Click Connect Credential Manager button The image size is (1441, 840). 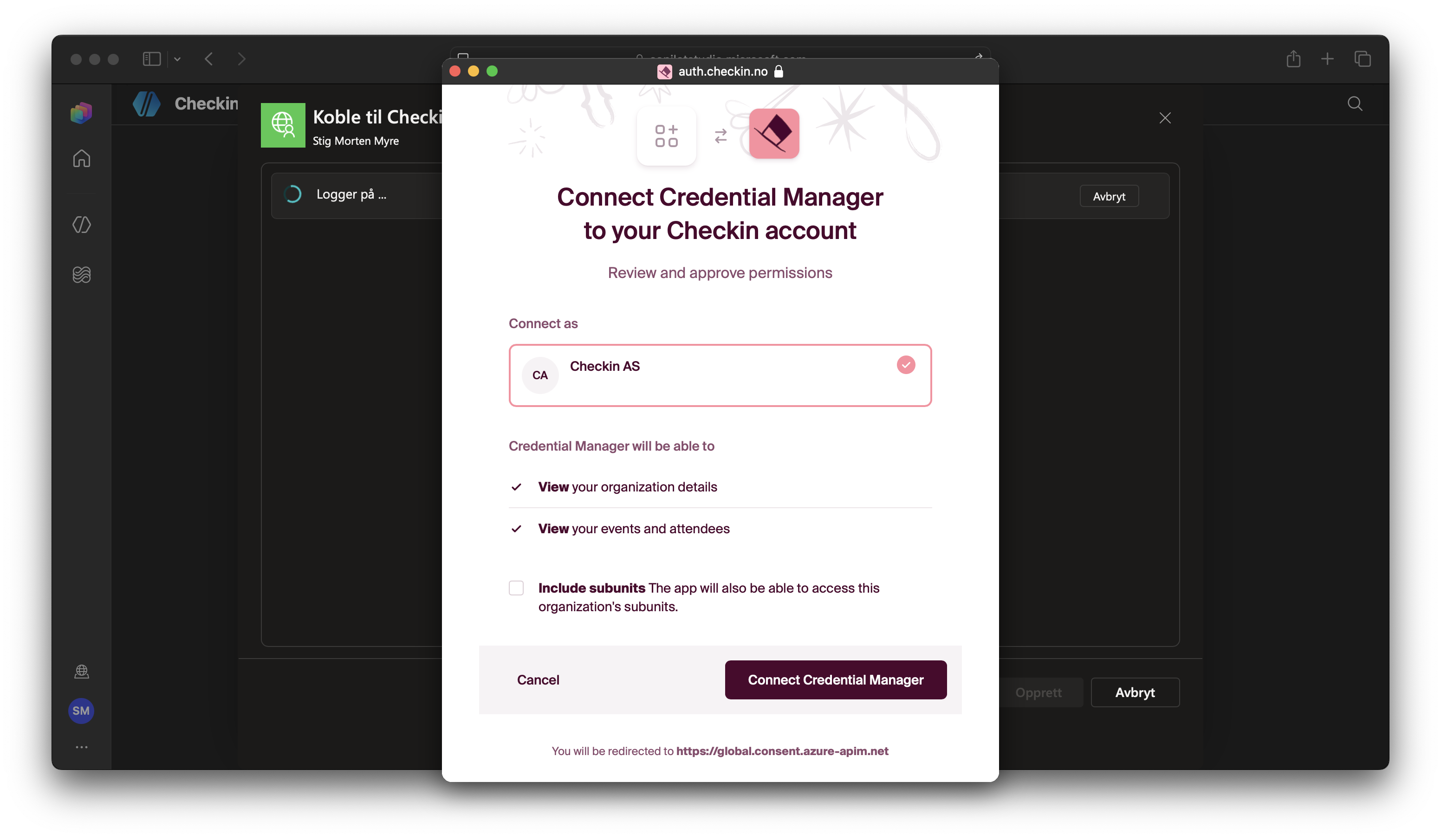pyautogui.click(x=836, y=679)
